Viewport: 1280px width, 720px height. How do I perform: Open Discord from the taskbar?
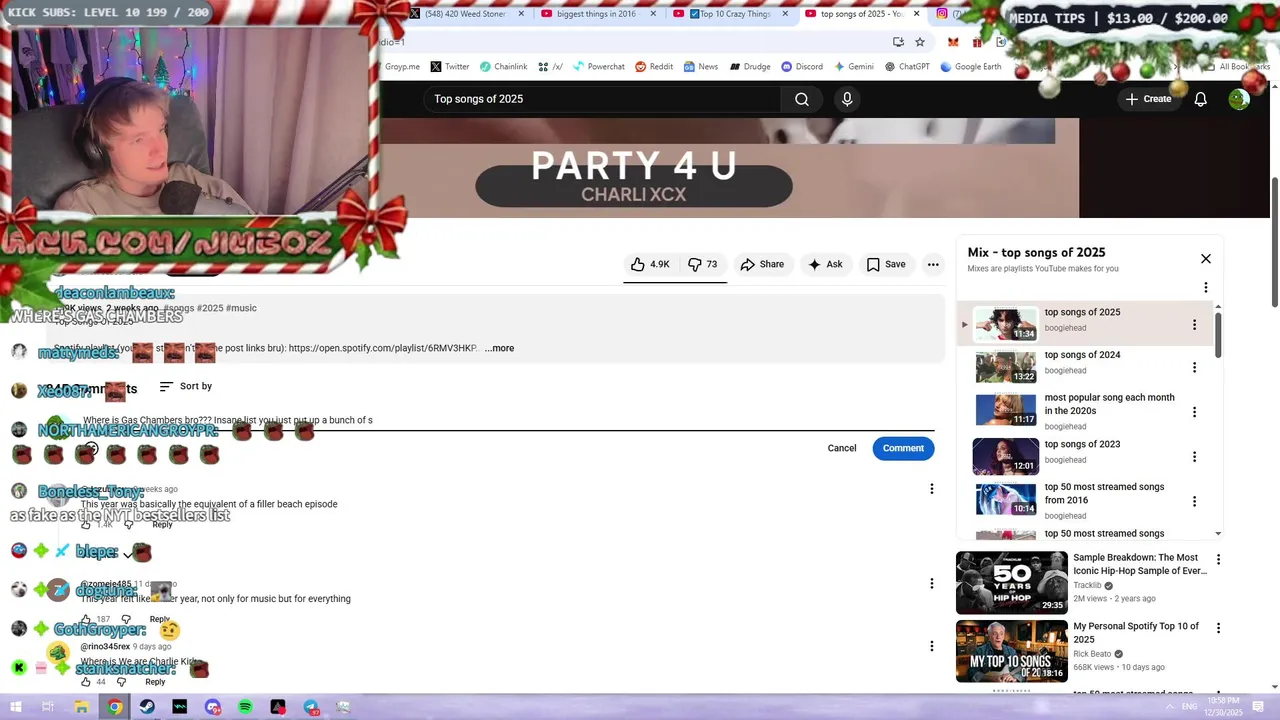coord(212,707)
